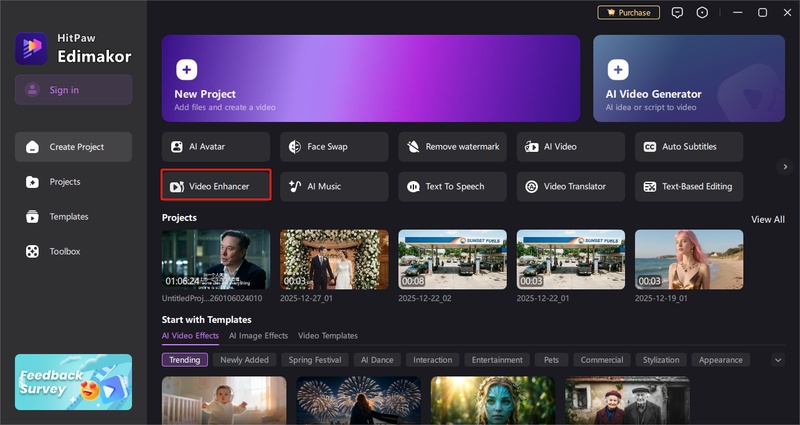The height and width of the screenshot is (425, 800).
Task: Open project 2025-12-19_01 beach thumbnail
Action: click(x=689, y=260)
